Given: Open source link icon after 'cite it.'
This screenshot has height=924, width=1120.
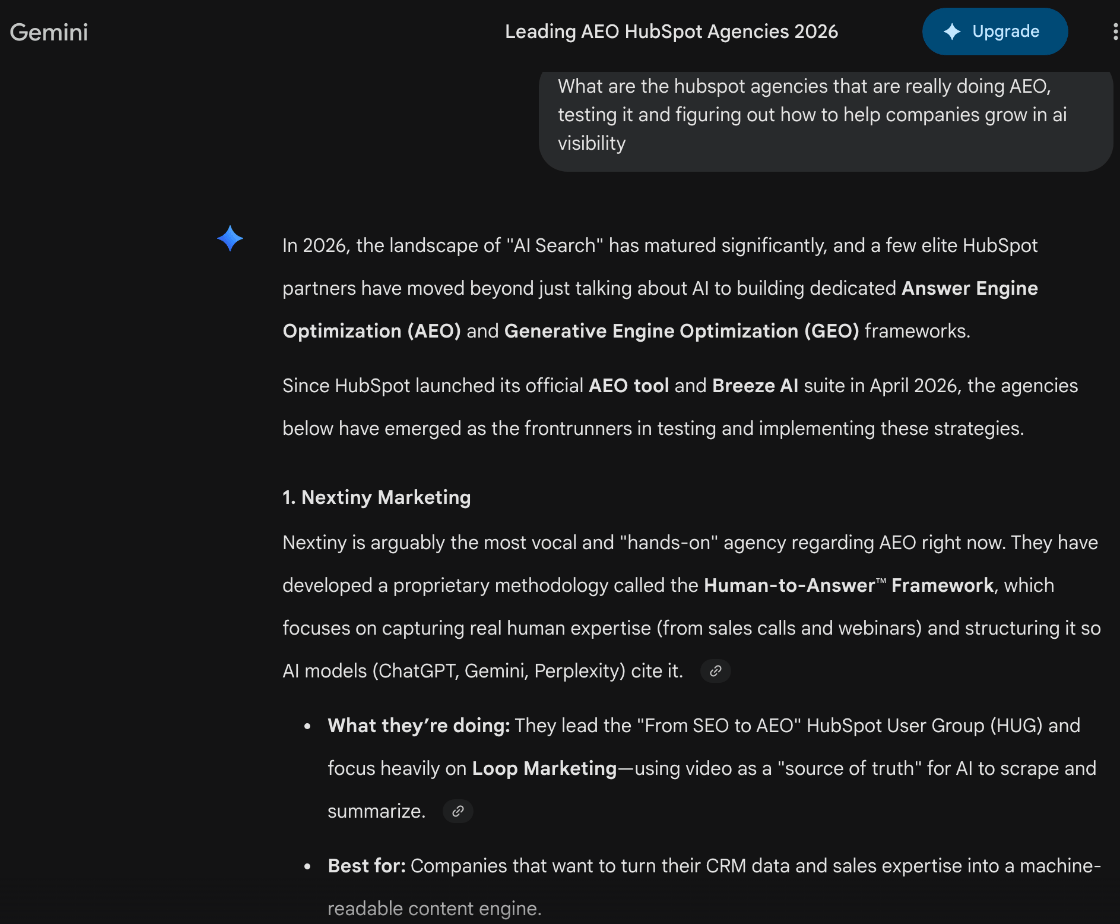Looking at the screenshot, I should 715,671.
